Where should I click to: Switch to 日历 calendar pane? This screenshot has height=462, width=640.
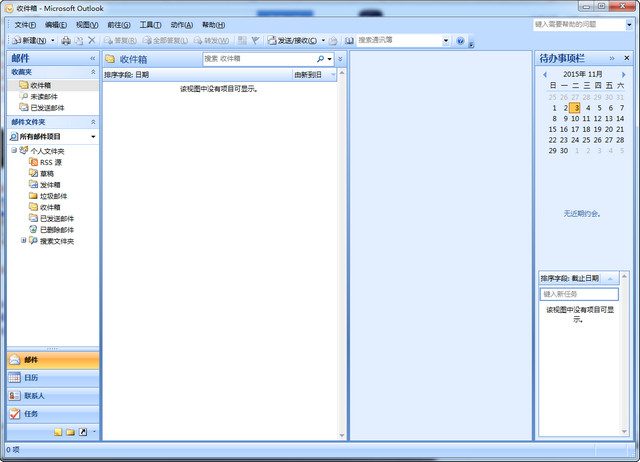click(53, 378)
